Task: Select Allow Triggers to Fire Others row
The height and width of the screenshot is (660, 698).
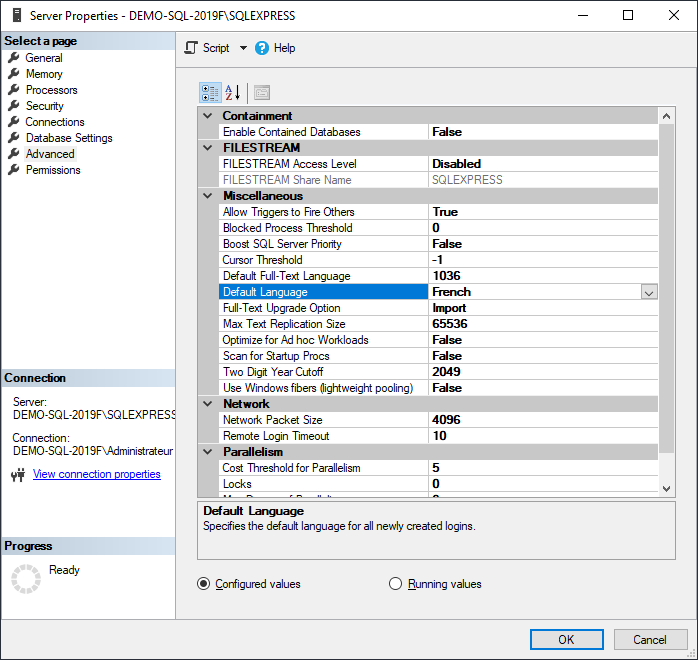Action: [x=438, y=212]
